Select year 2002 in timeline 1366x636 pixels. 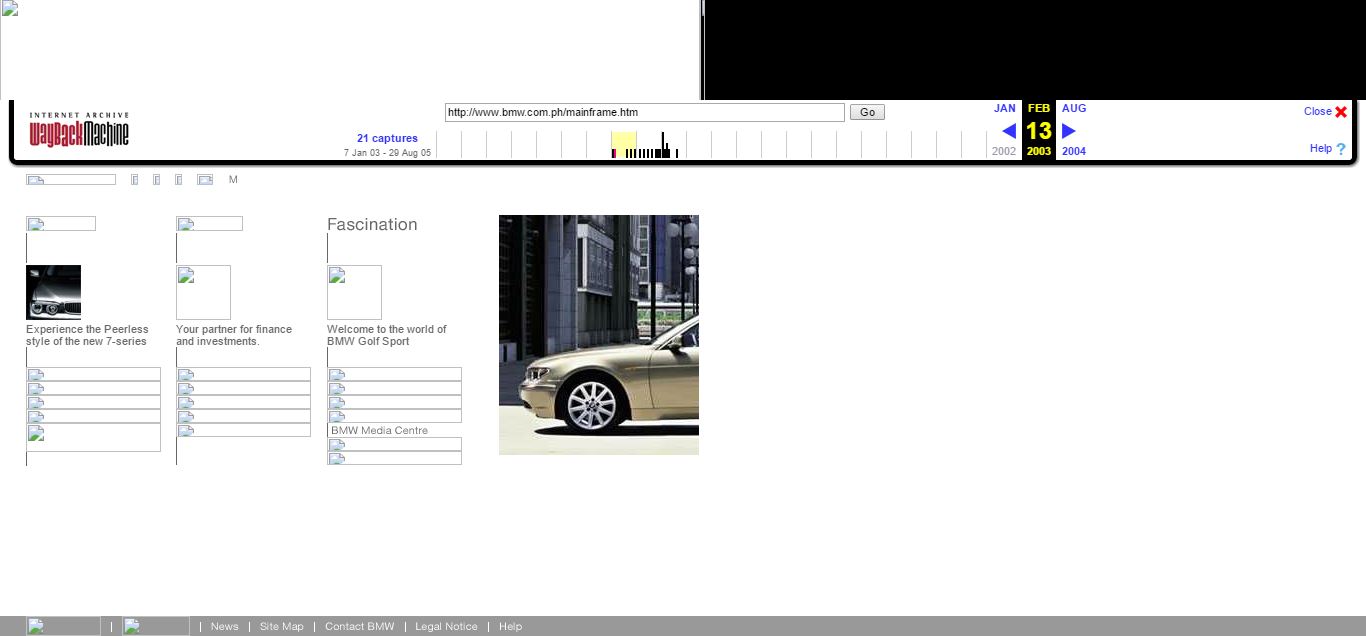coord(1004,152)
